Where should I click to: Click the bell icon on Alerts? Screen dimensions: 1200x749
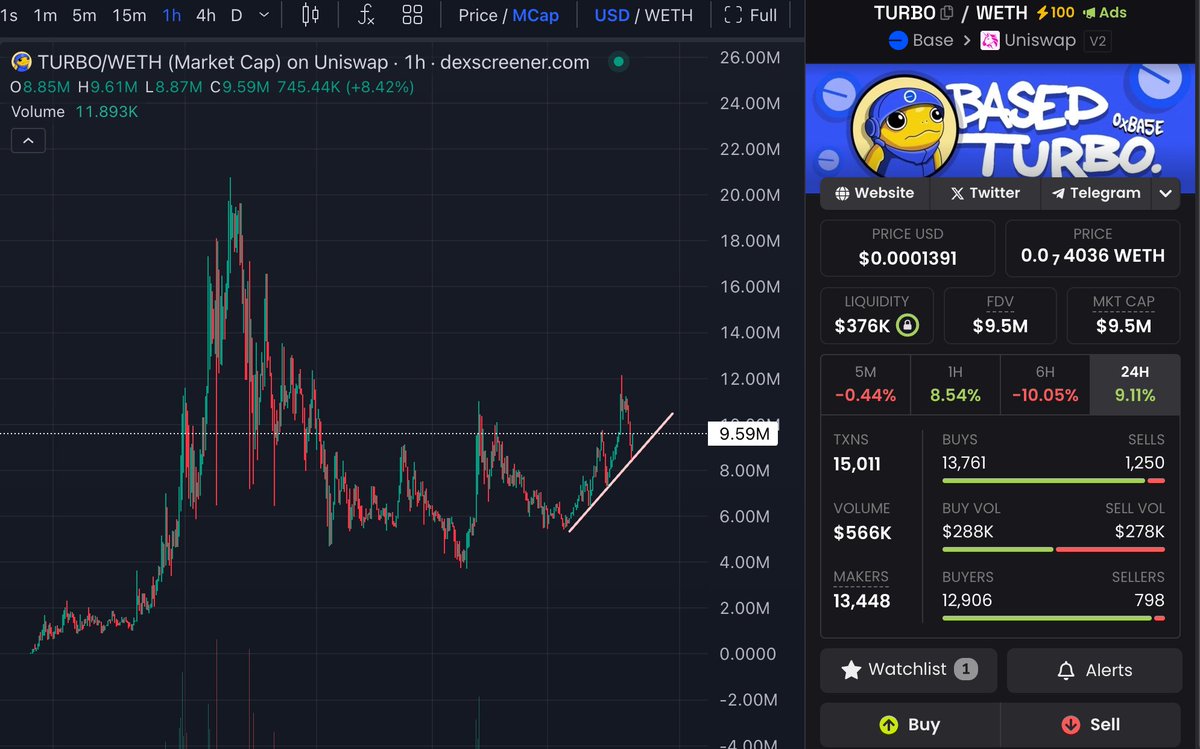point(1066,671)
